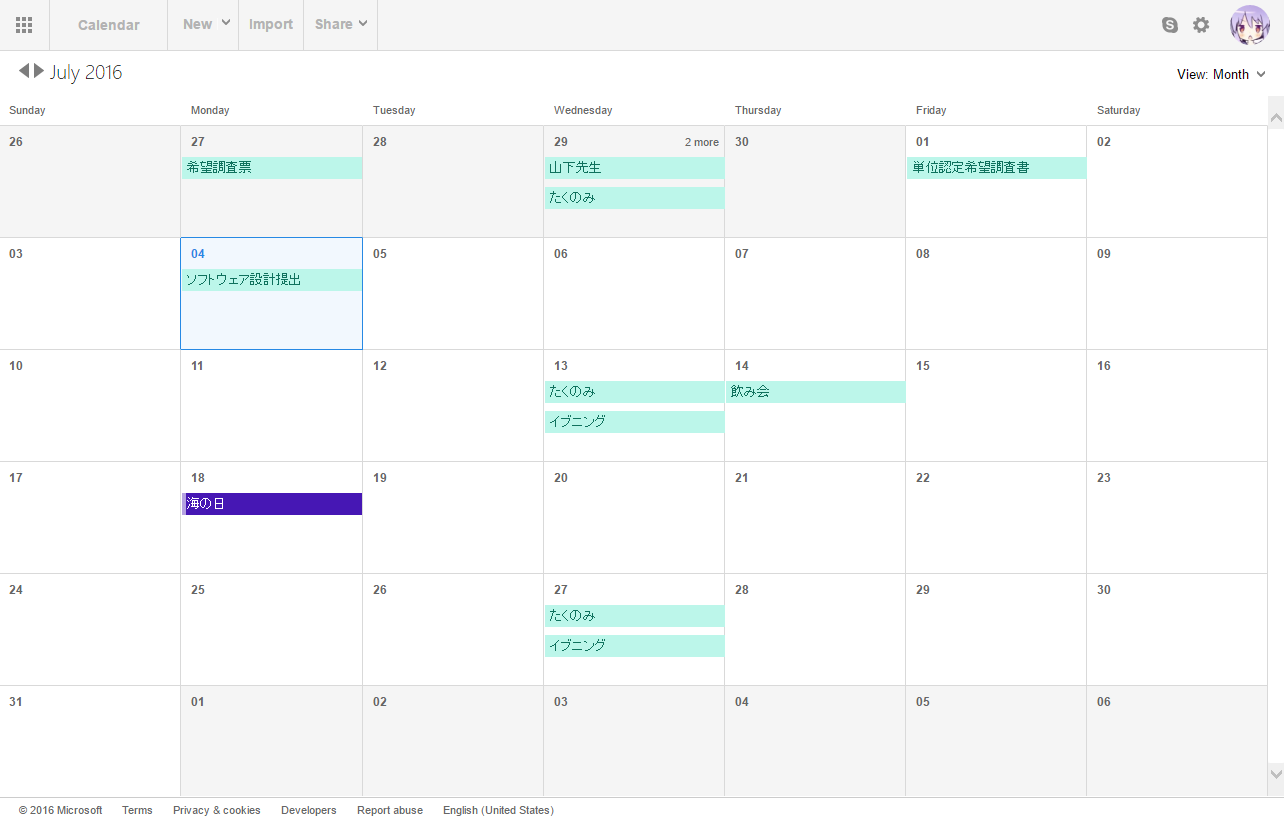Open イブニング event on July 13
Viewport: 1284px width, 824px height.
pos(634,422)
